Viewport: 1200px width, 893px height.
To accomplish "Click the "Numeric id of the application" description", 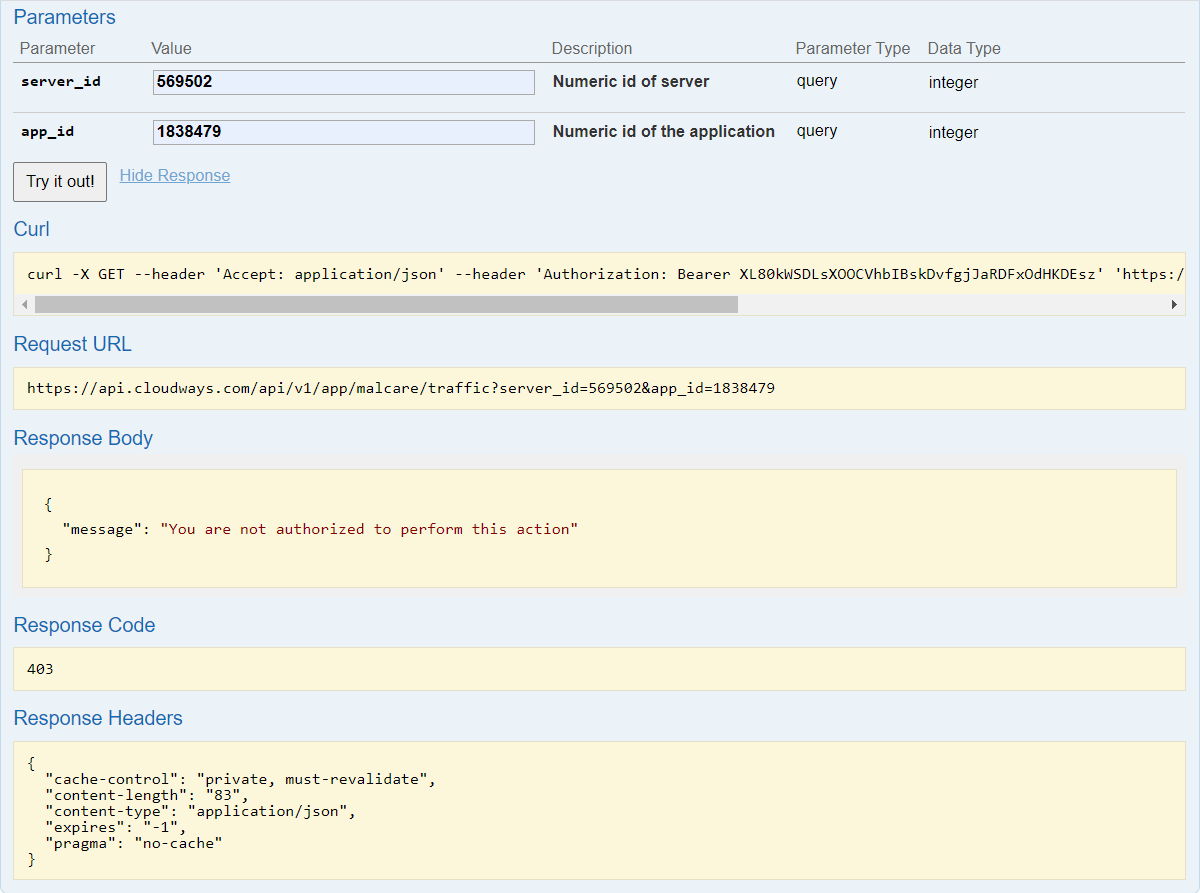I will (663, 132).
